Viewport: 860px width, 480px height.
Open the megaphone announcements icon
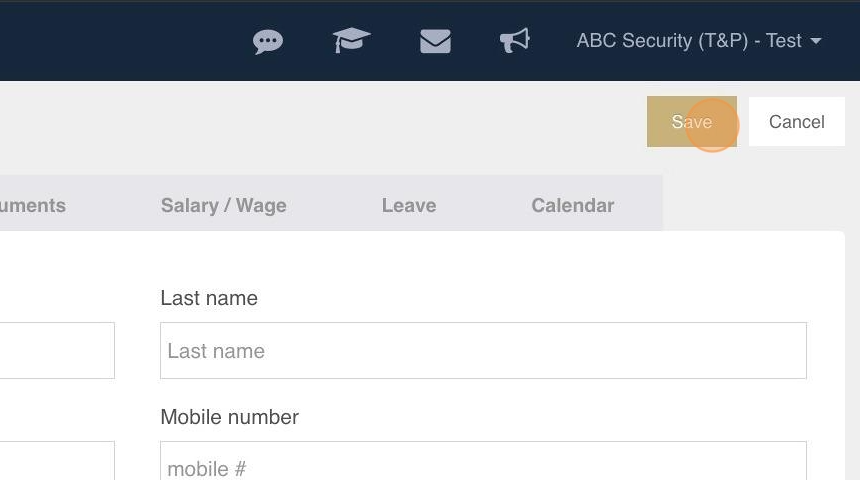point(514,41)
